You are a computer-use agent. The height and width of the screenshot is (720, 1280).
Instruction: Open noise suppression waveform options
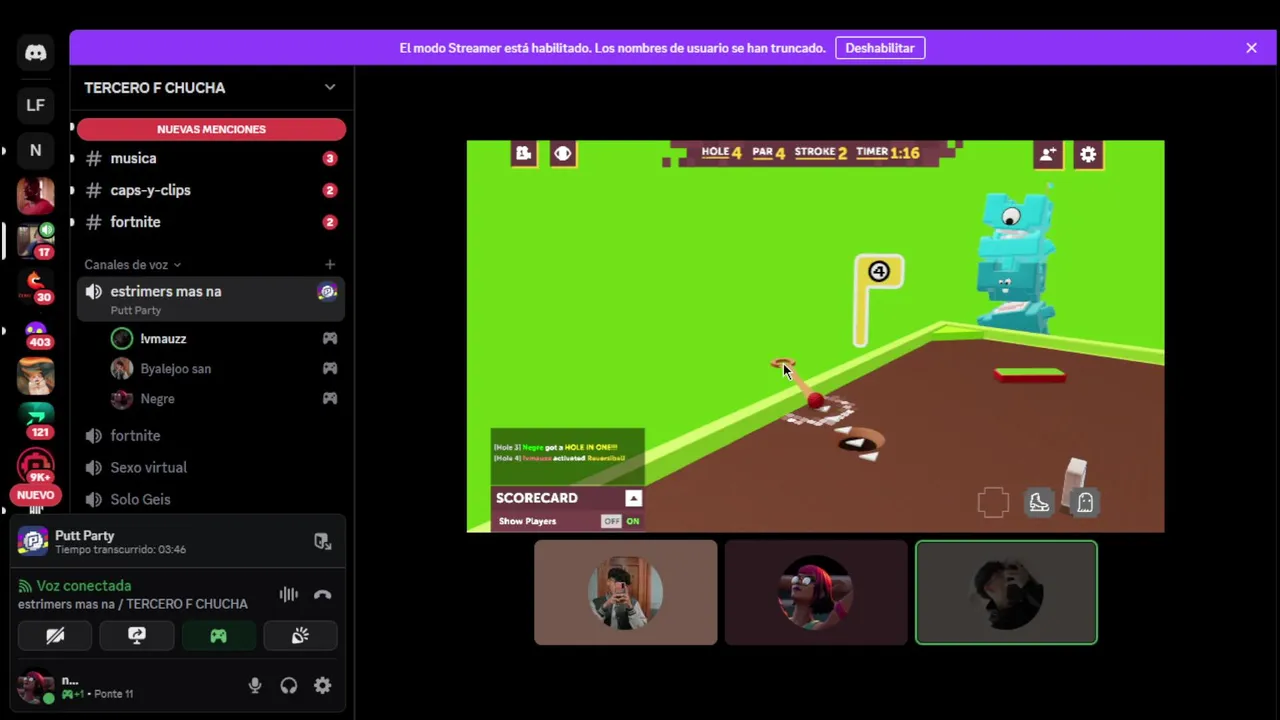289,595
